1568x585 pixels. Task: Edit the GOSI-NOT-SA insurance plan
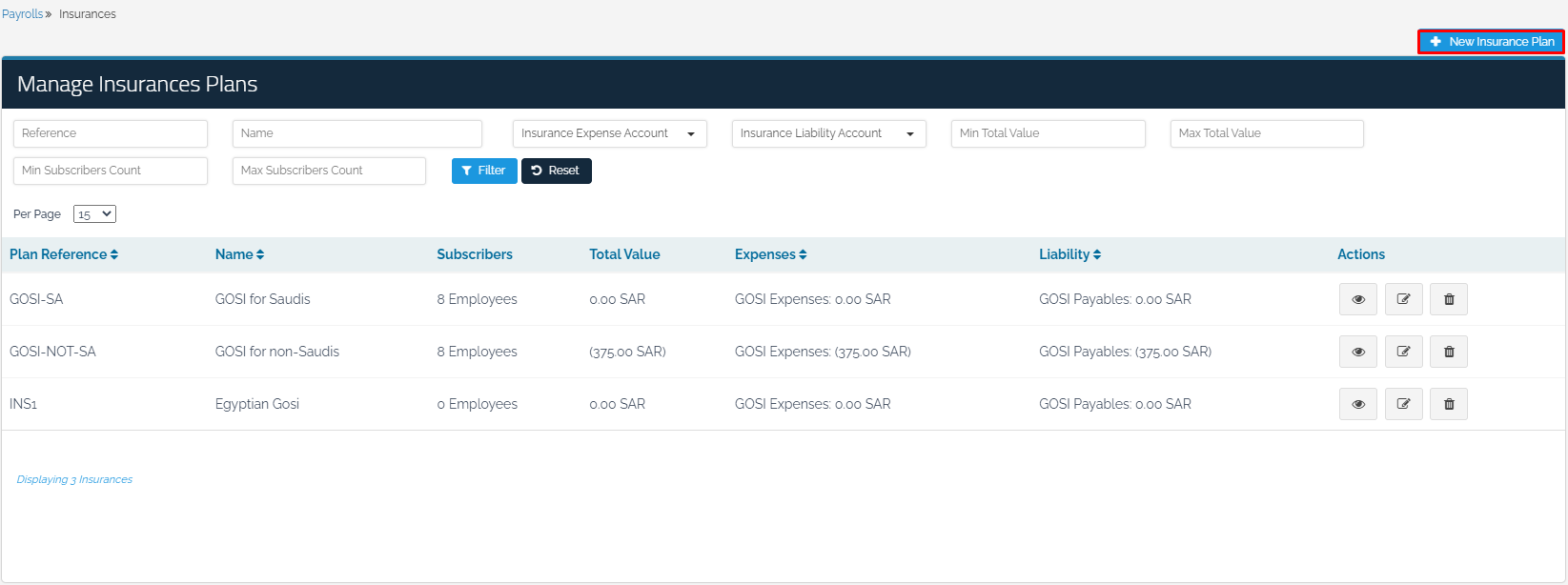[1403, 352]
